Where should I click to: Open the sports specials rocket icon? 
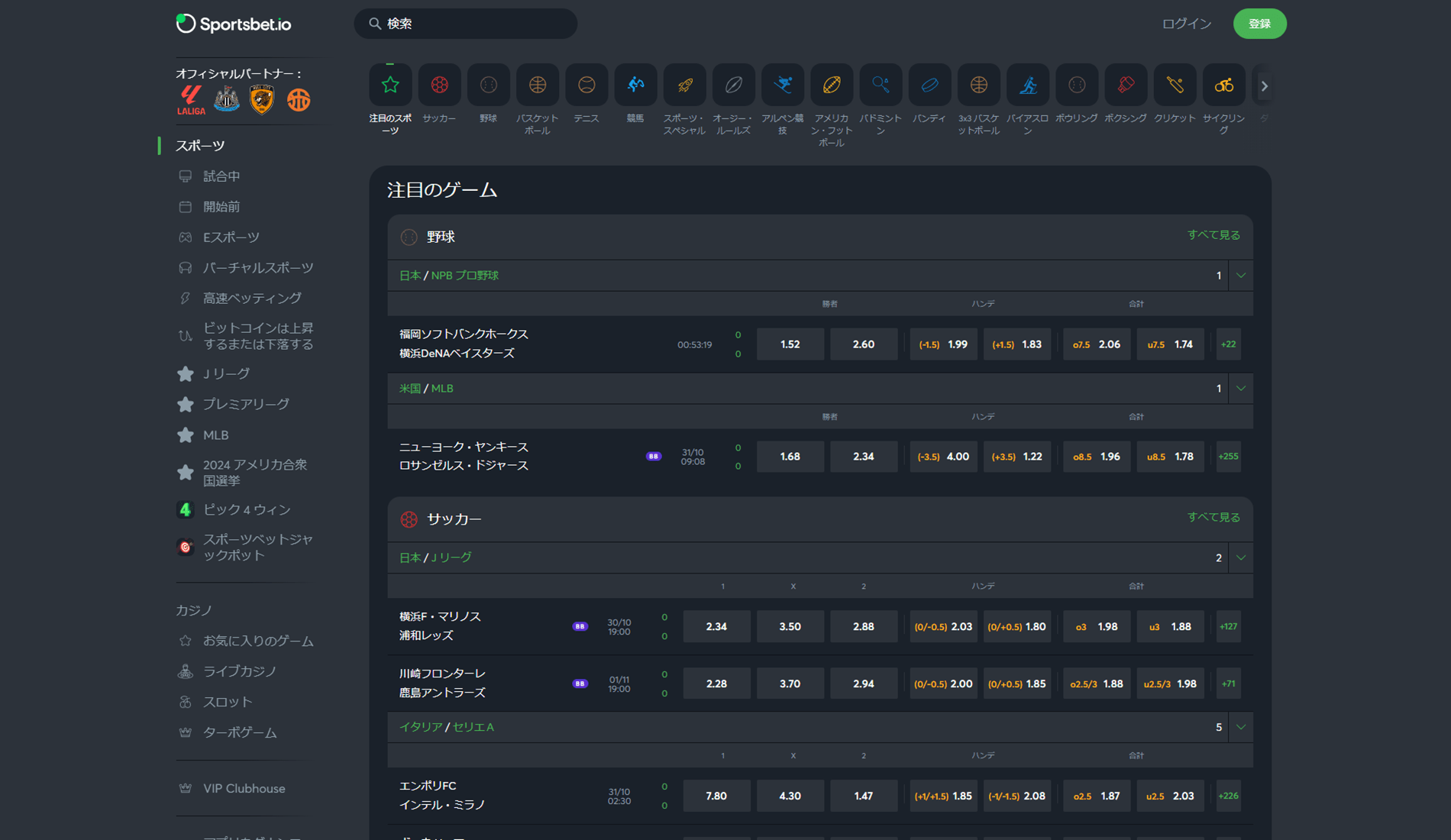pyautogui.click(x=684, y=85)
